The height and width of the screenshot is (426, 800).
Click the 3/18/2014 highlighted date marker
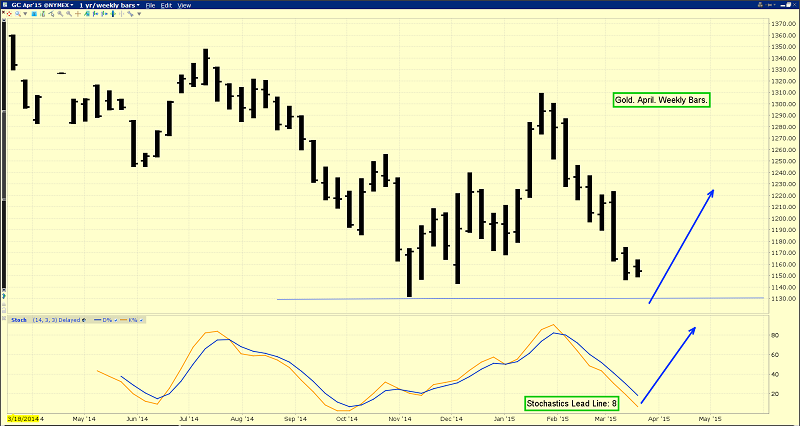(22, 419)
